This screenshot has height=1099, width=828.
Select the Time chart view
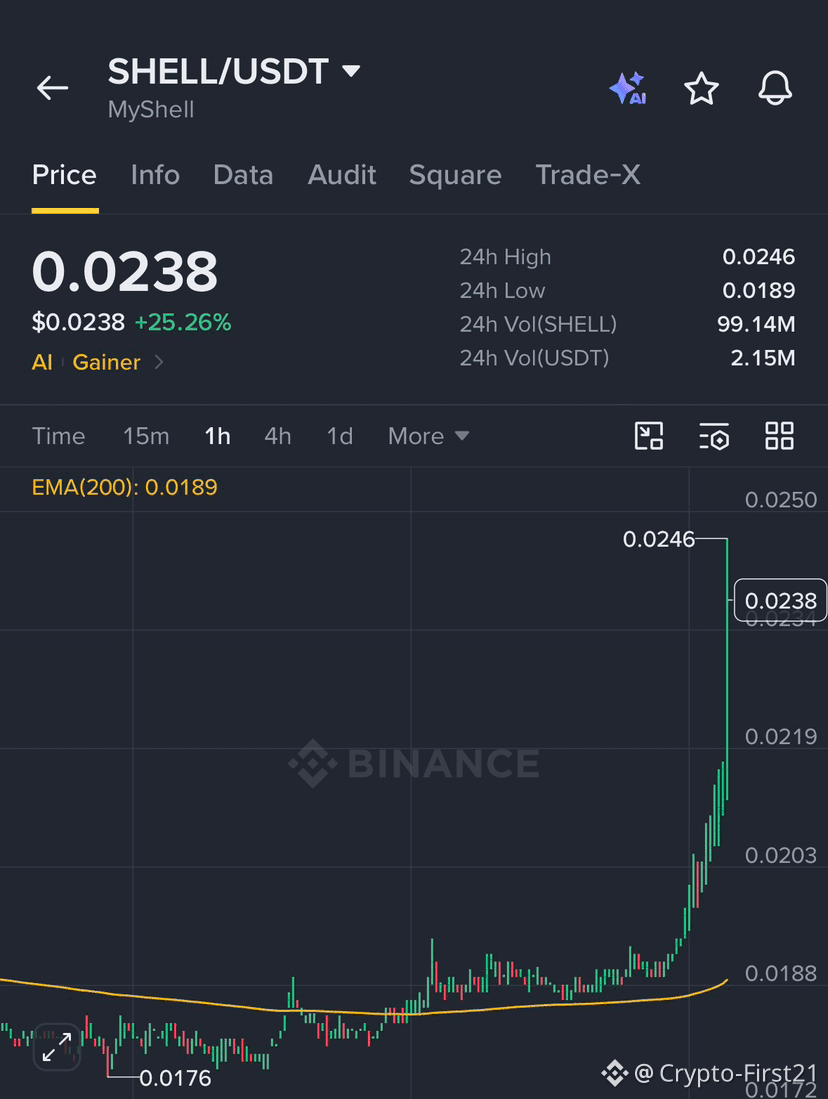click(x=58, y=436)
